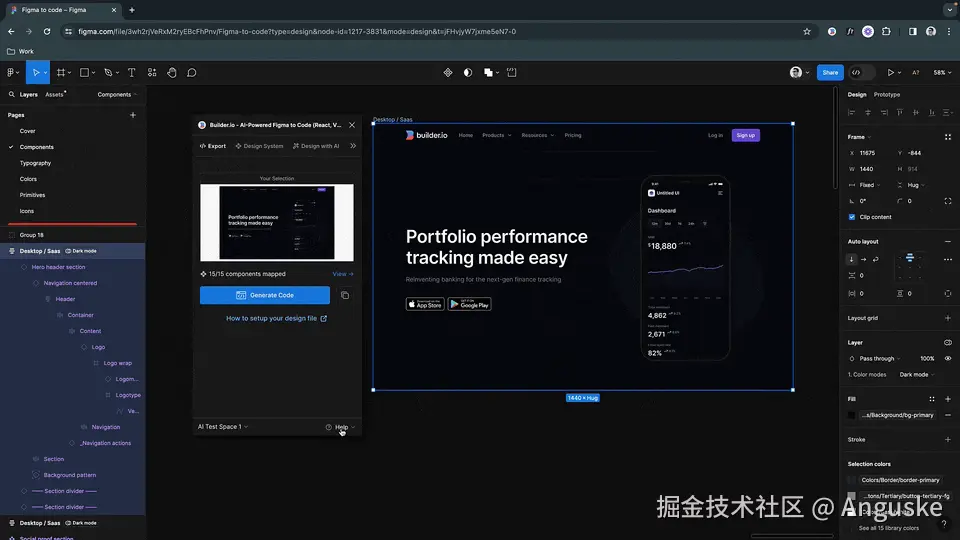Open the Dark mode color modes dropdown
The image size is (960, 540).
pyautogui.click(x=917, y=374)
